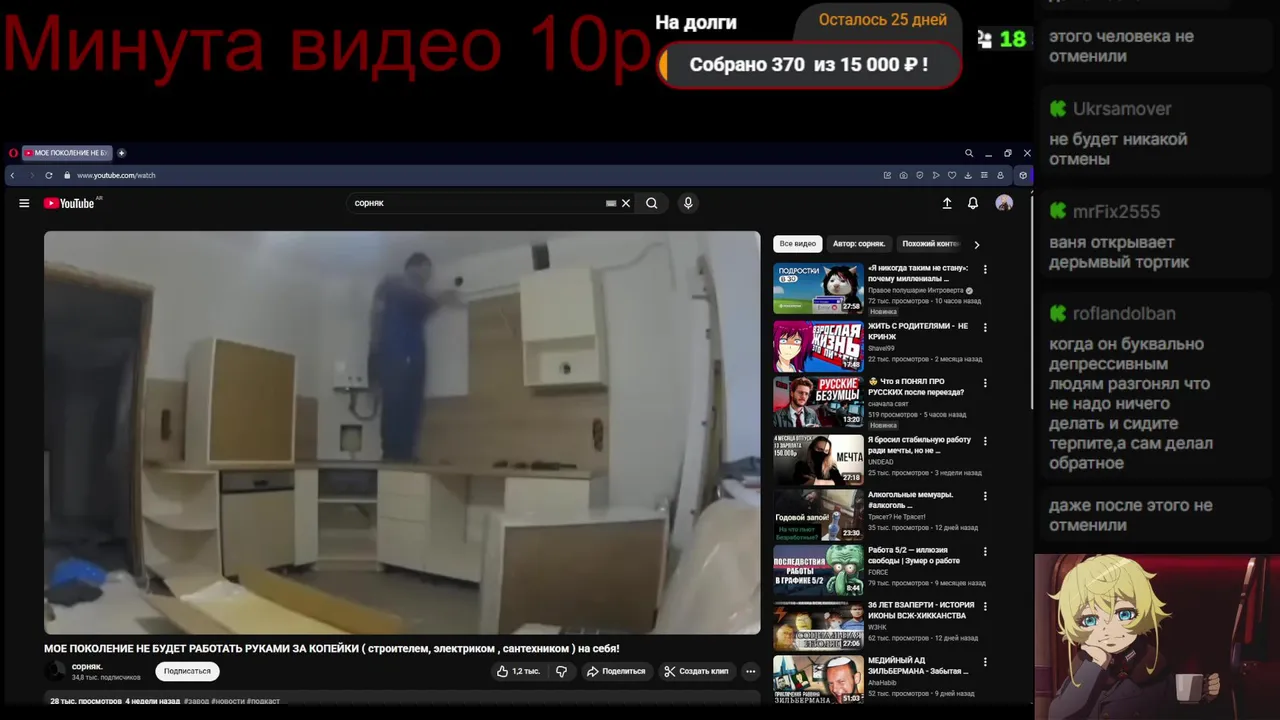This screenshot has height=720, width=1280.
Task: Open browser downloads icon
Action: (968, 175)
